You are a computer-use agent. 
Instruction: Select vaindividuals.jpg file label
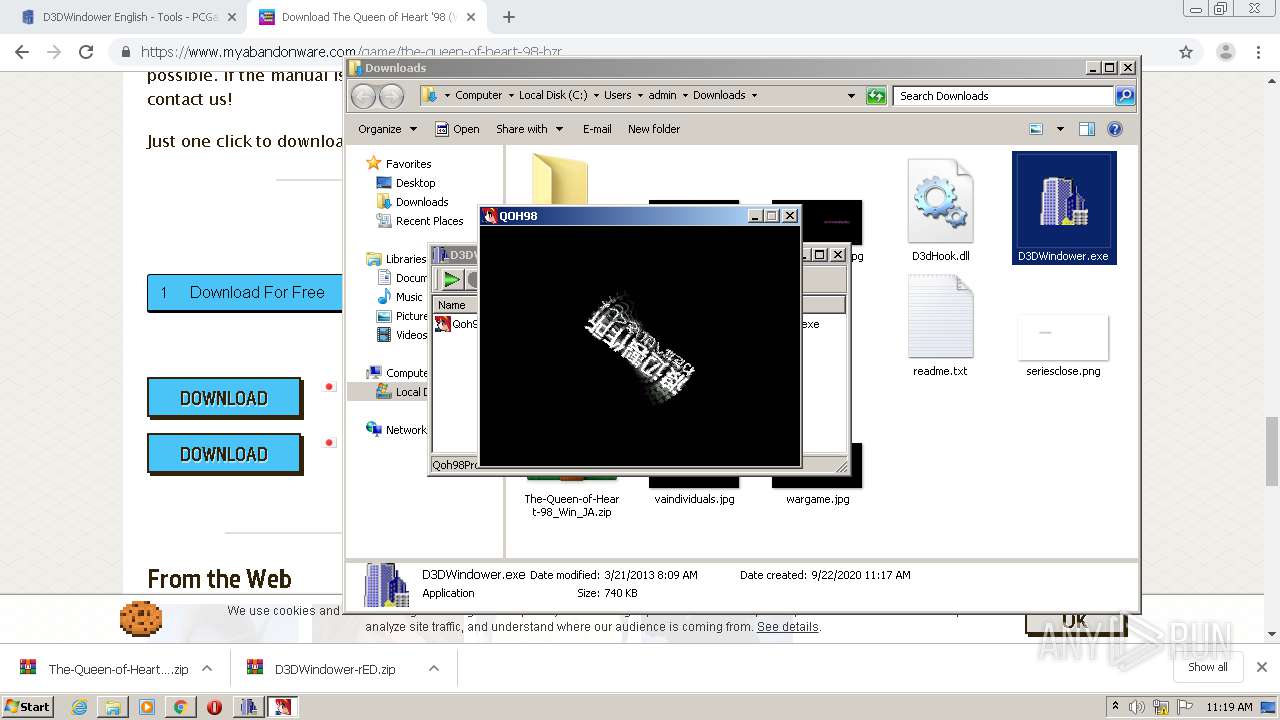(694, 499)
